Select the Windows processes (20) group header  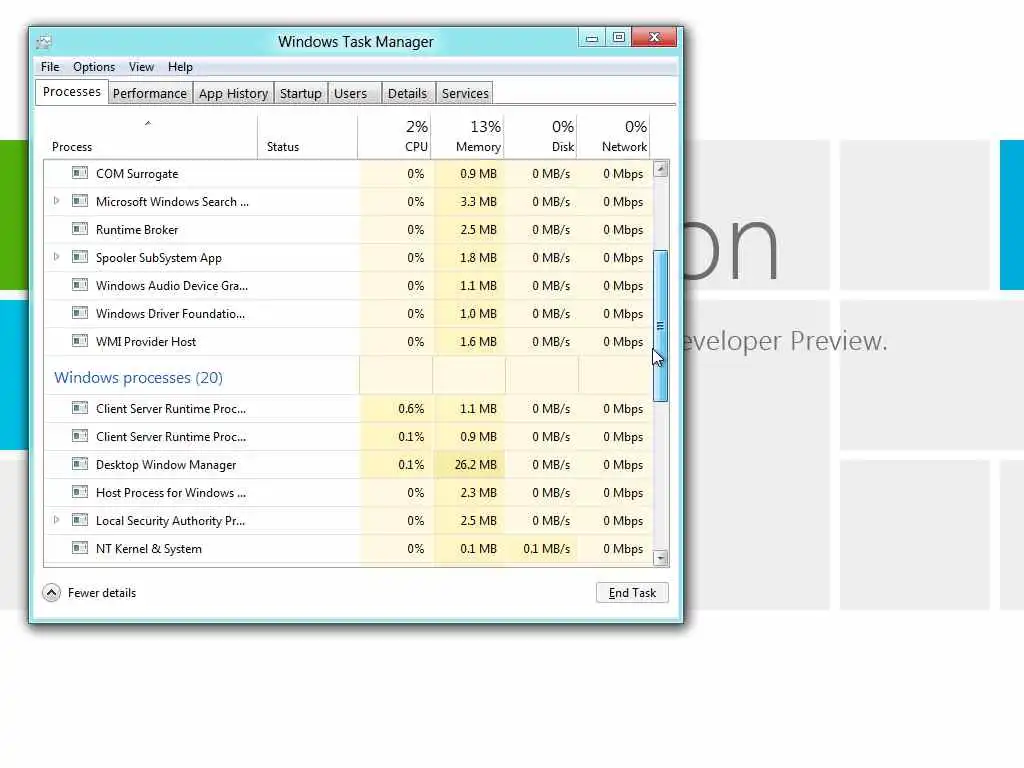[x=138, y=377]
